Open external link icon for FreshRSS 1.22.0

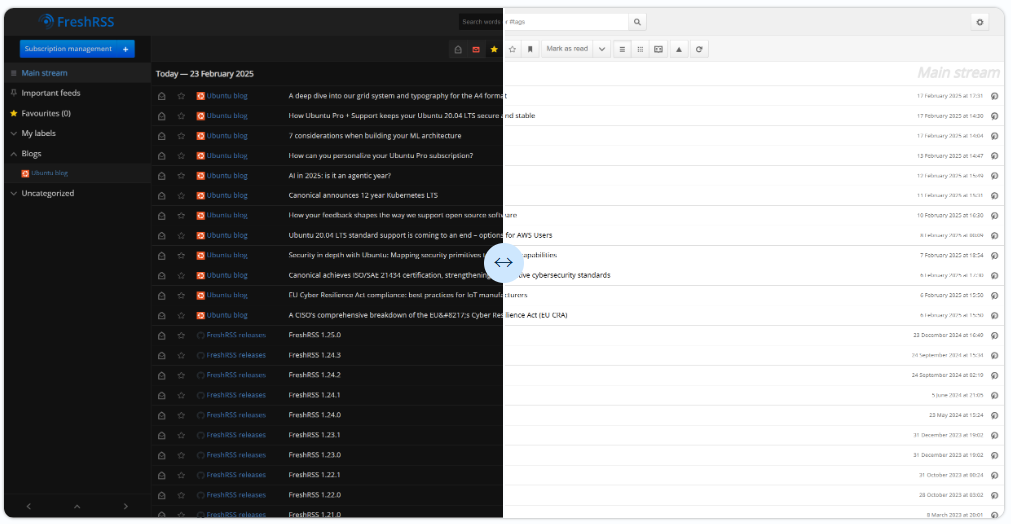(994, 496)
